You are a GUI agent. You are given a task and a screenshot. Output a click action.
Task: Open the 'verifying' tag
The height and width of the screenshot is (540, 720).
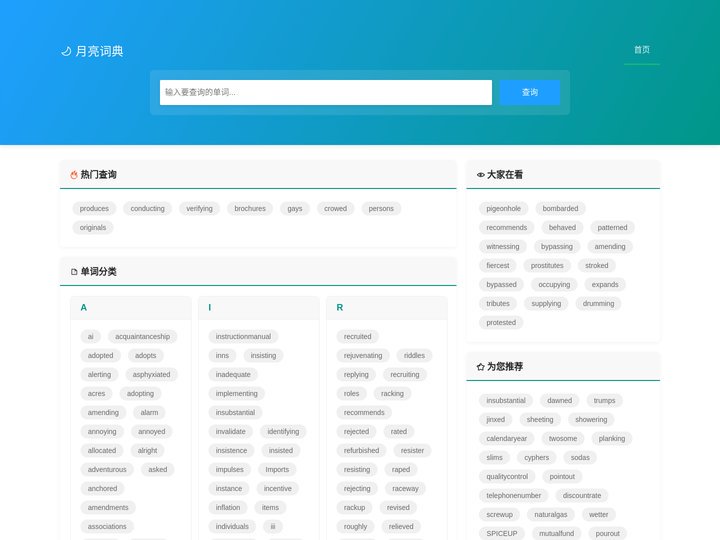pyautogui.click(x=199, y=208)
